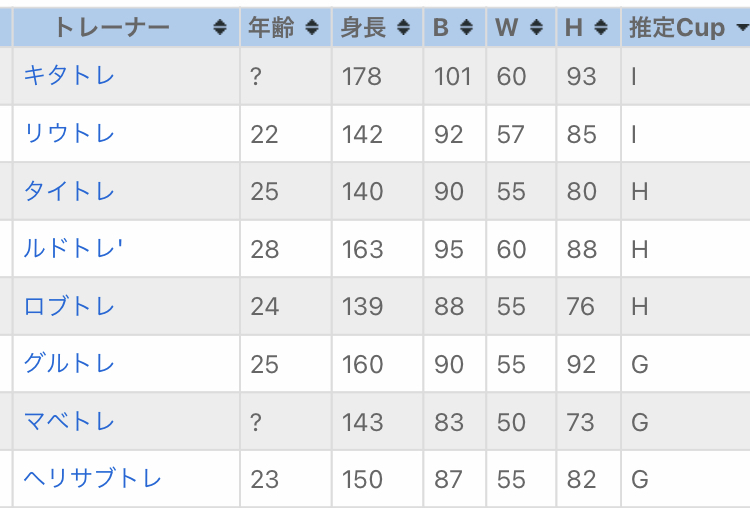Open the キタトレ trainer link
The image size is (750, 508).
tap(69, 76)
